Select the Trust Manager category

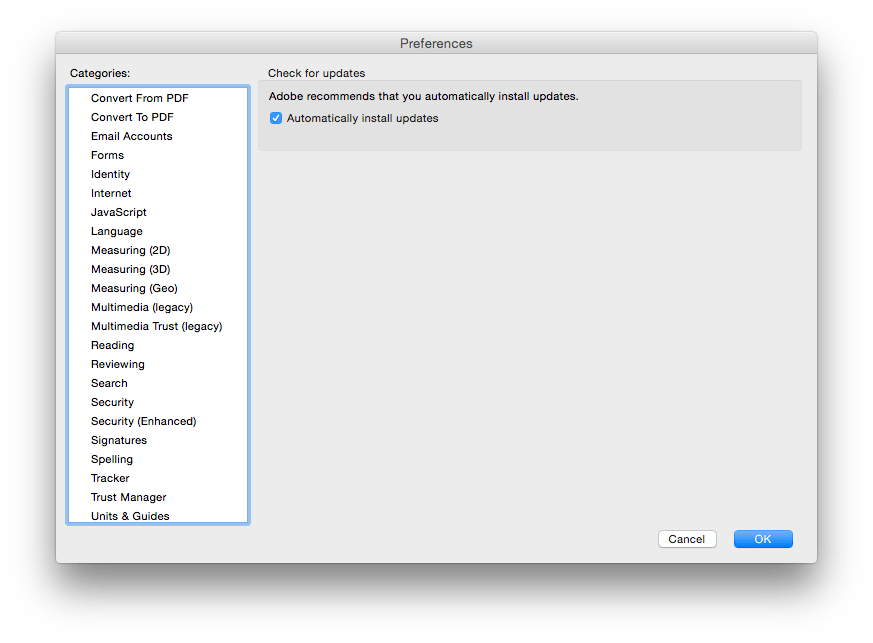(128, 497)
